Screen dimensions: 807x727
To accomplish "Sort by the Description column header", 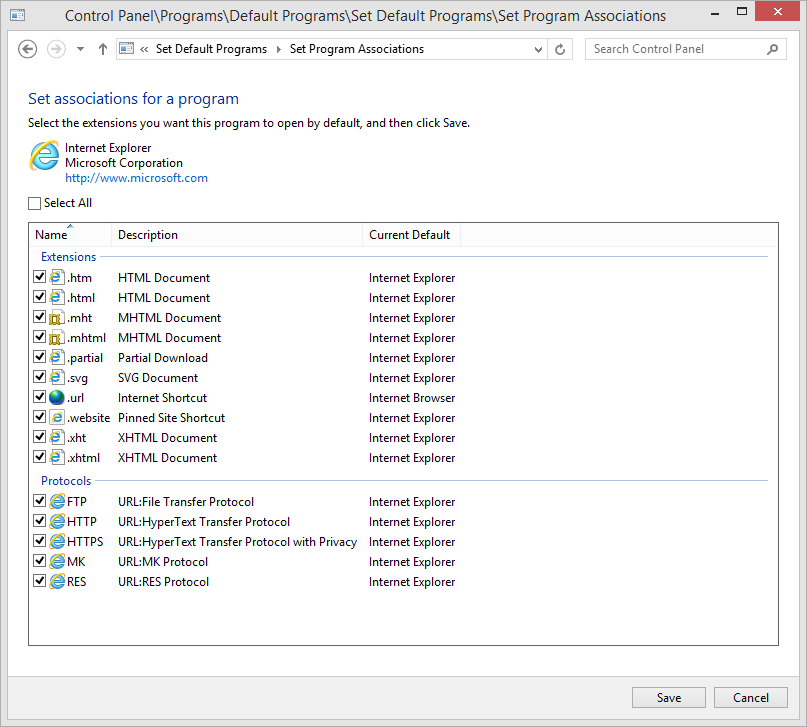I will 237,235.
